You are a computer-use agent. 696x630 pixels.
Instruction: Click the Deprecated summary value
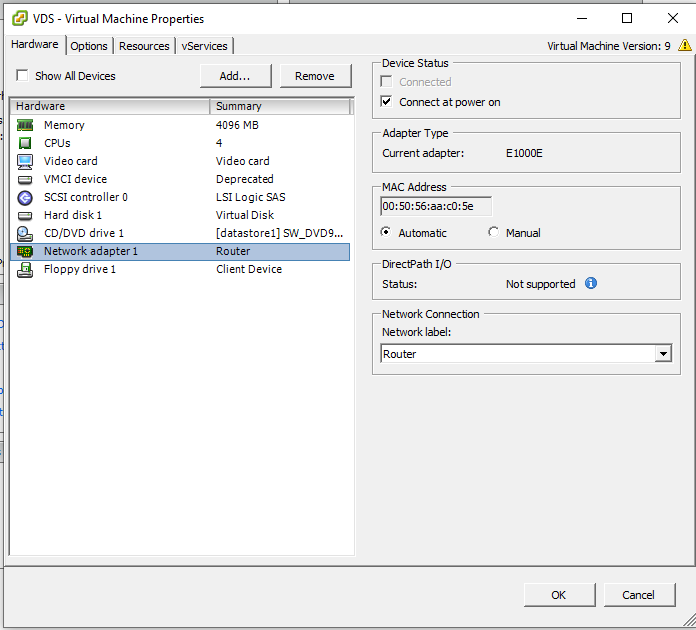click(x=245, y=179)
